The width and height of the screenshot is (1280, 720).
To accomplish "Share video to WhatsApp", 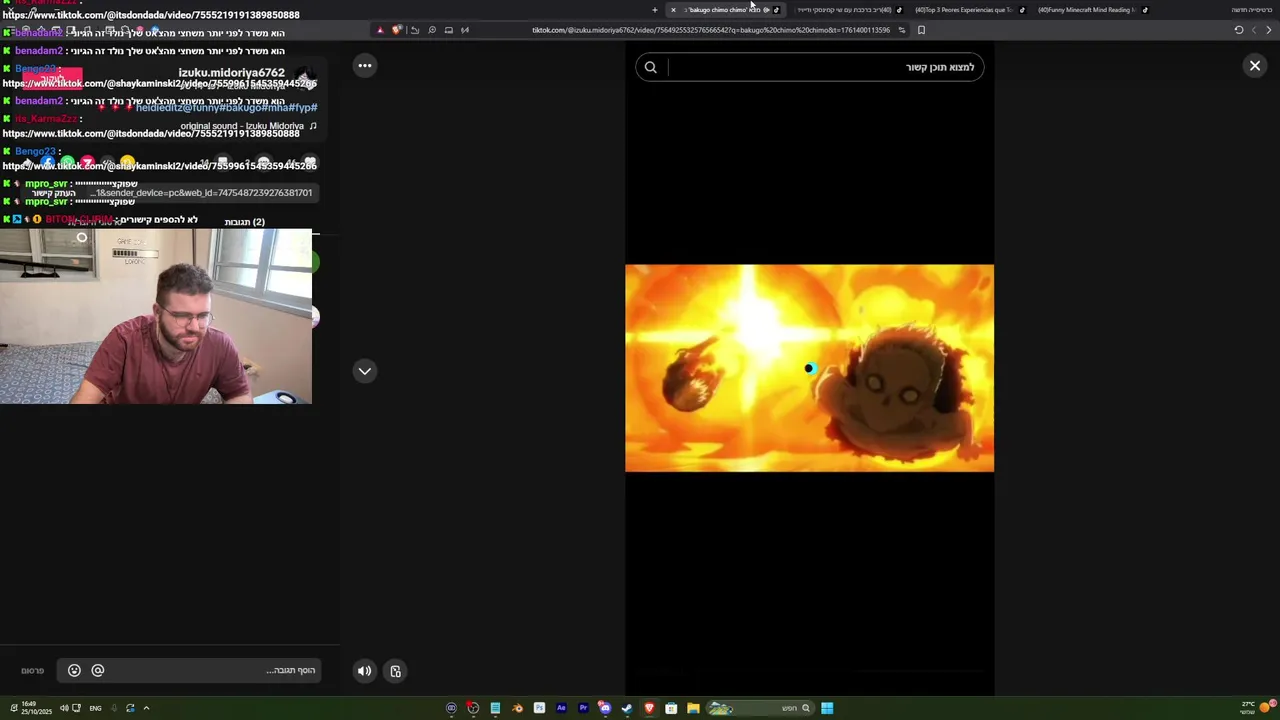I will 67,162.
